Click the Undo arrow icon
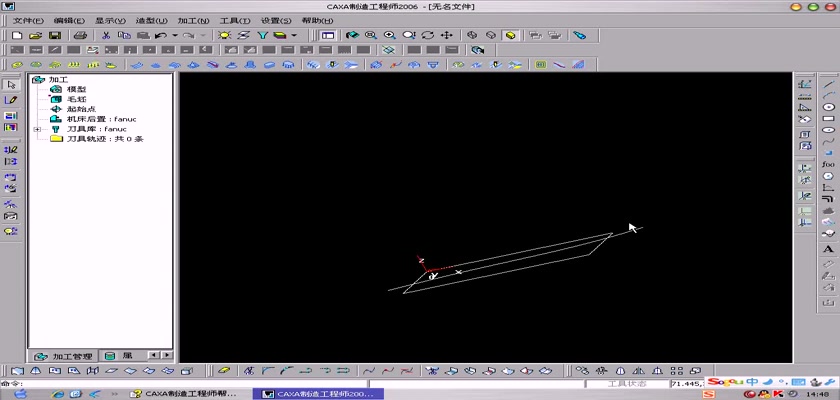 click(x=161, y=35)
